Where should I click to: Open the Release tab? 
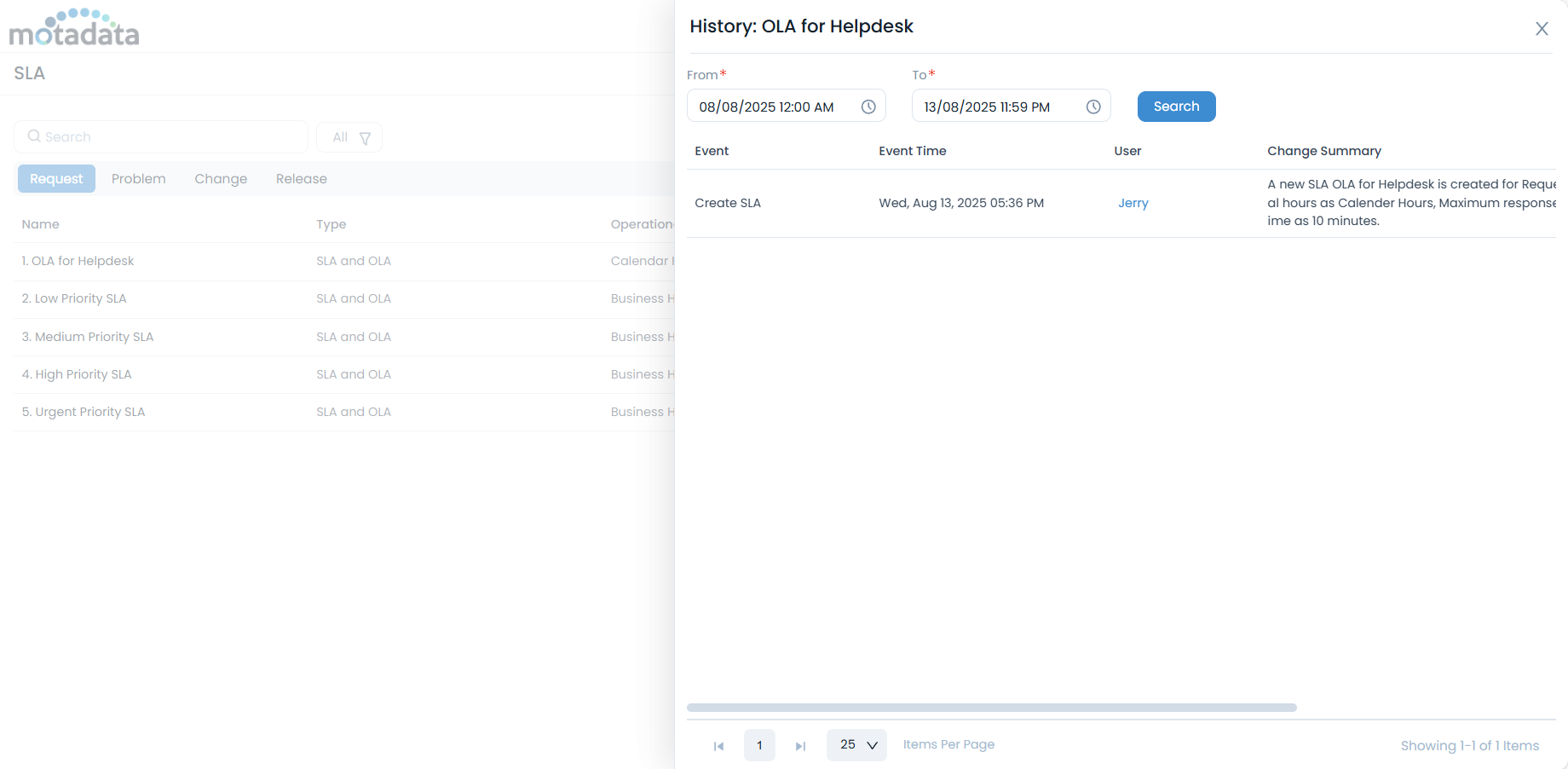pyautogui.click(x=301, y=179)
